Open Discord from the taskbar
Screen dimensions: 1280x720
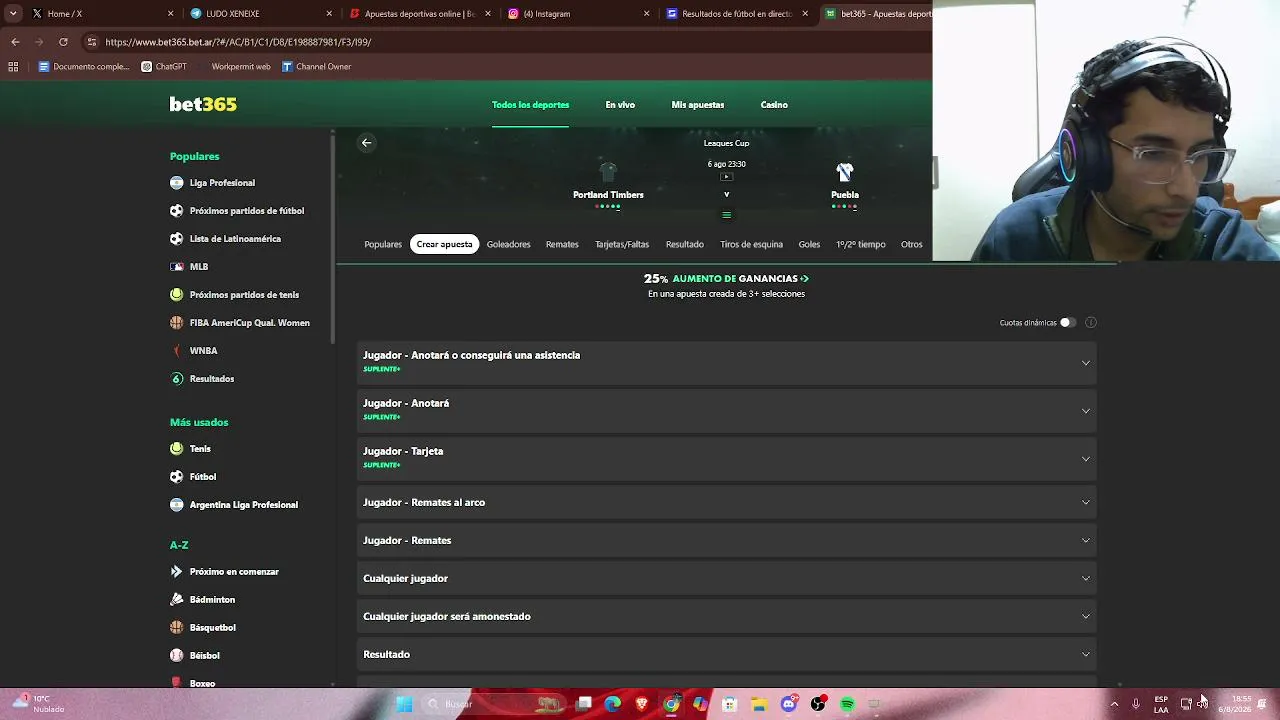(x=789, y=704)
